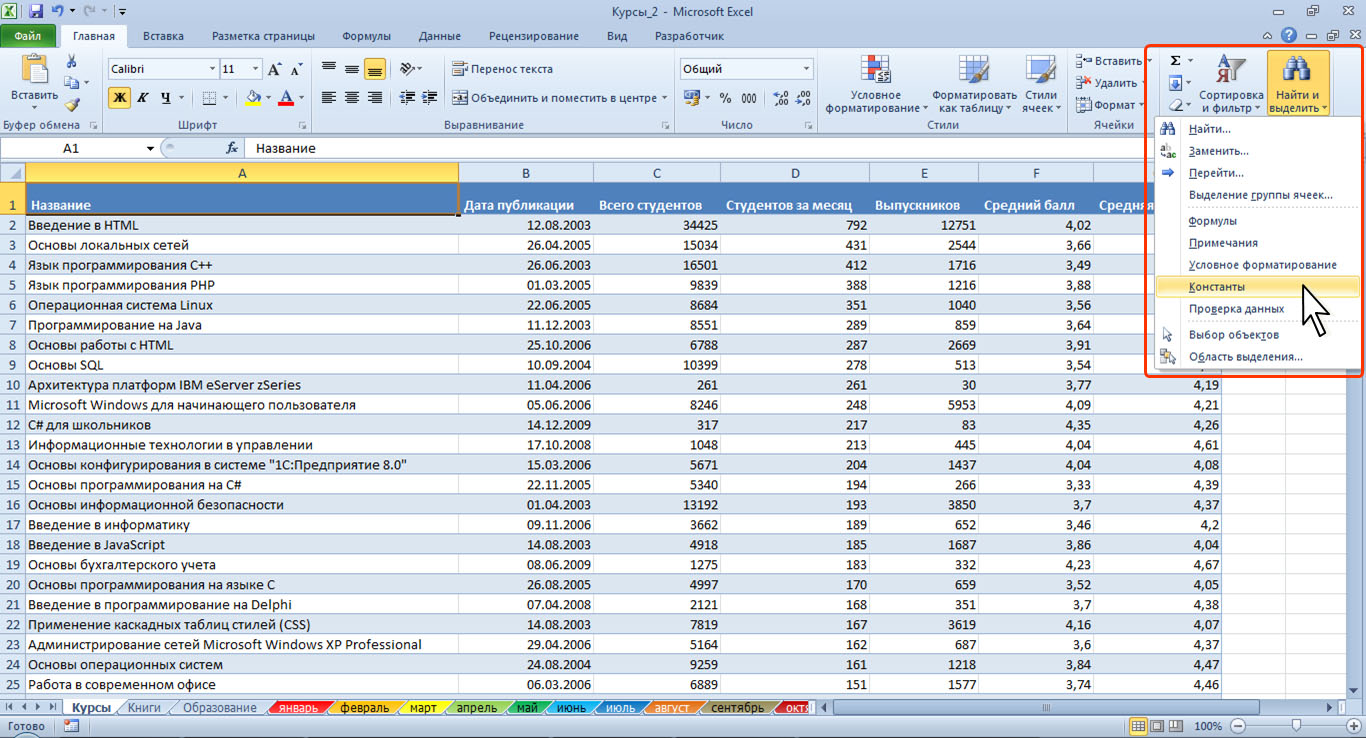Click the Format Painter brush icon
The width and height of the screenshot is (1366, 738).
coord(72,103)
